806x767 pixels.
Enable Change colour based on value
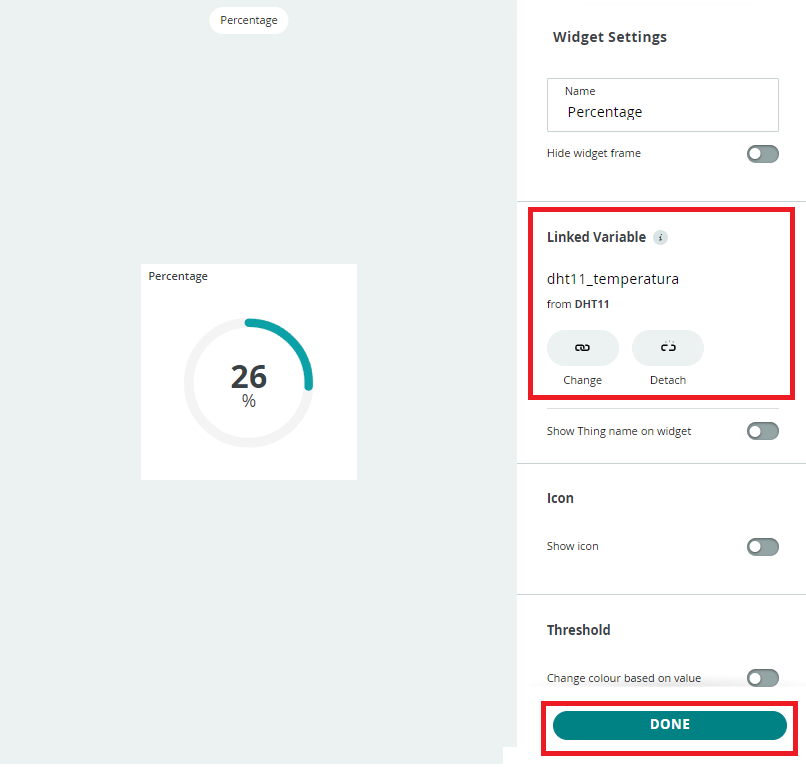[762, 678]
